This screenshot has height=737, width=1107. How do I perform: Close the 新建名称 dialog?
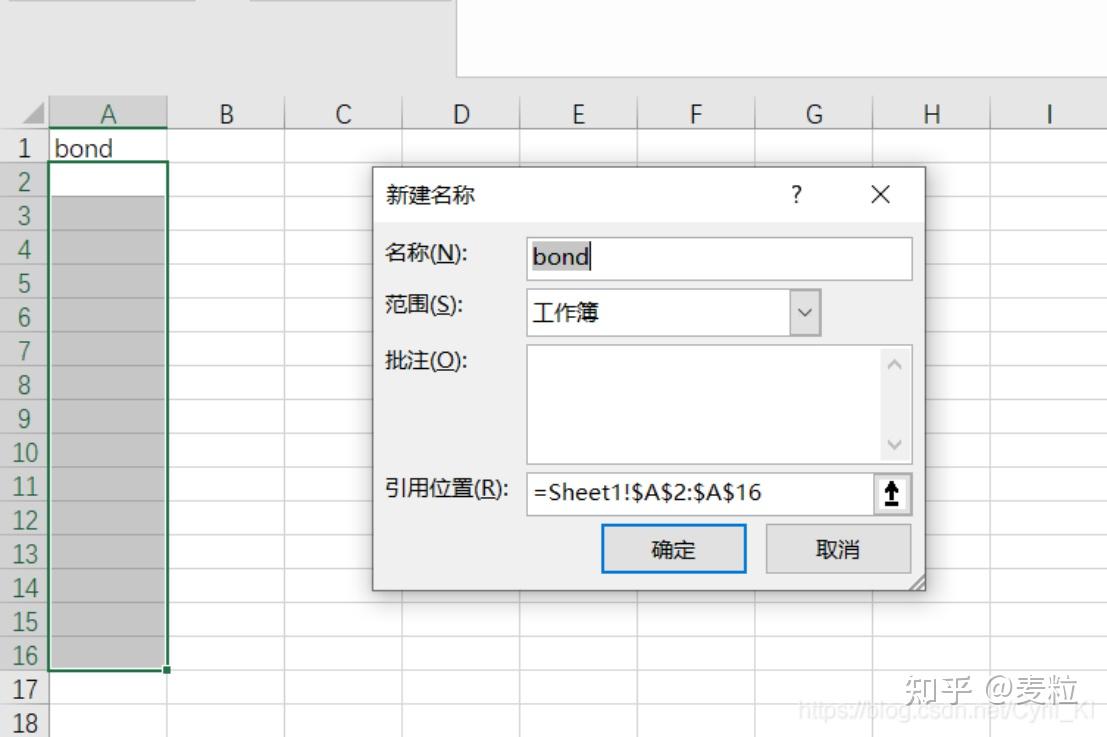pyautogui.click(x=879, y=194)
